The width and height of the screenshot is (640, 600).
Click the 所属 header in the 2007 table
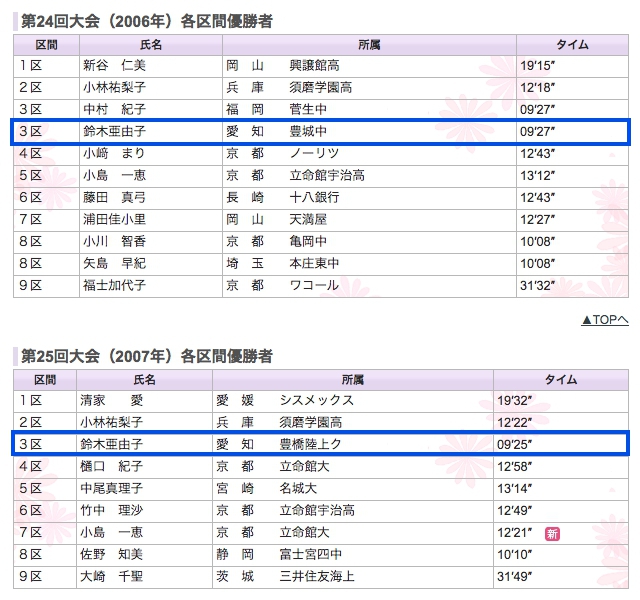point(353,380)
